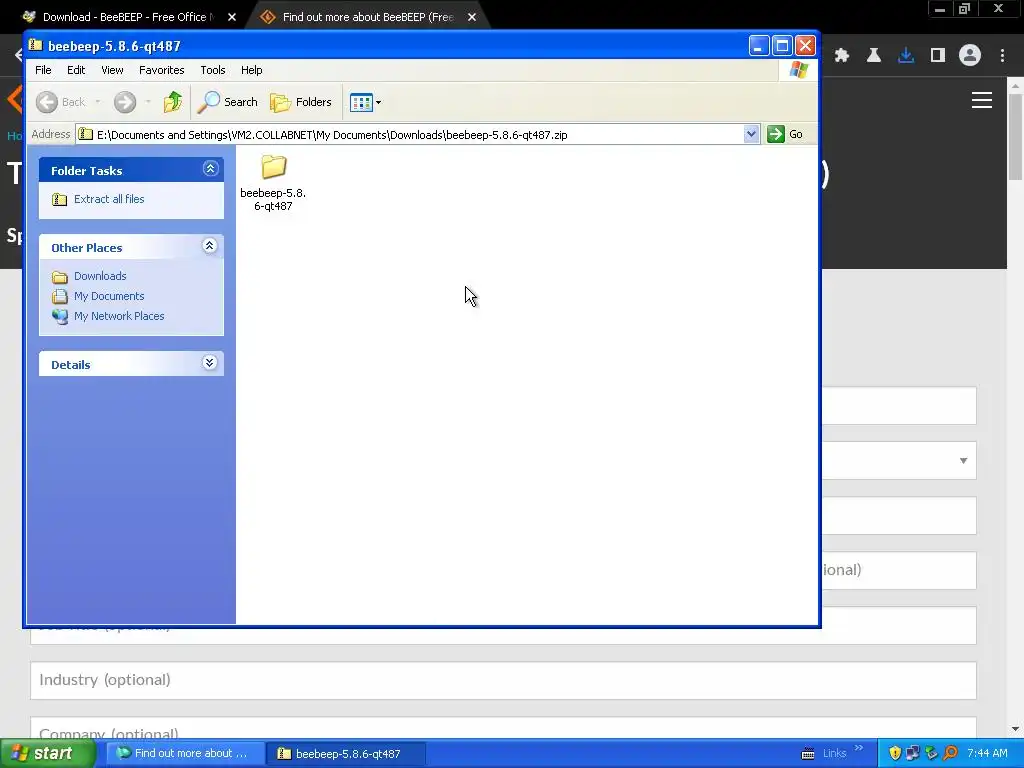Expand the Address bar dropdown
The image size is (1024, 768).
pyautogui.click(x=751, y=135)
